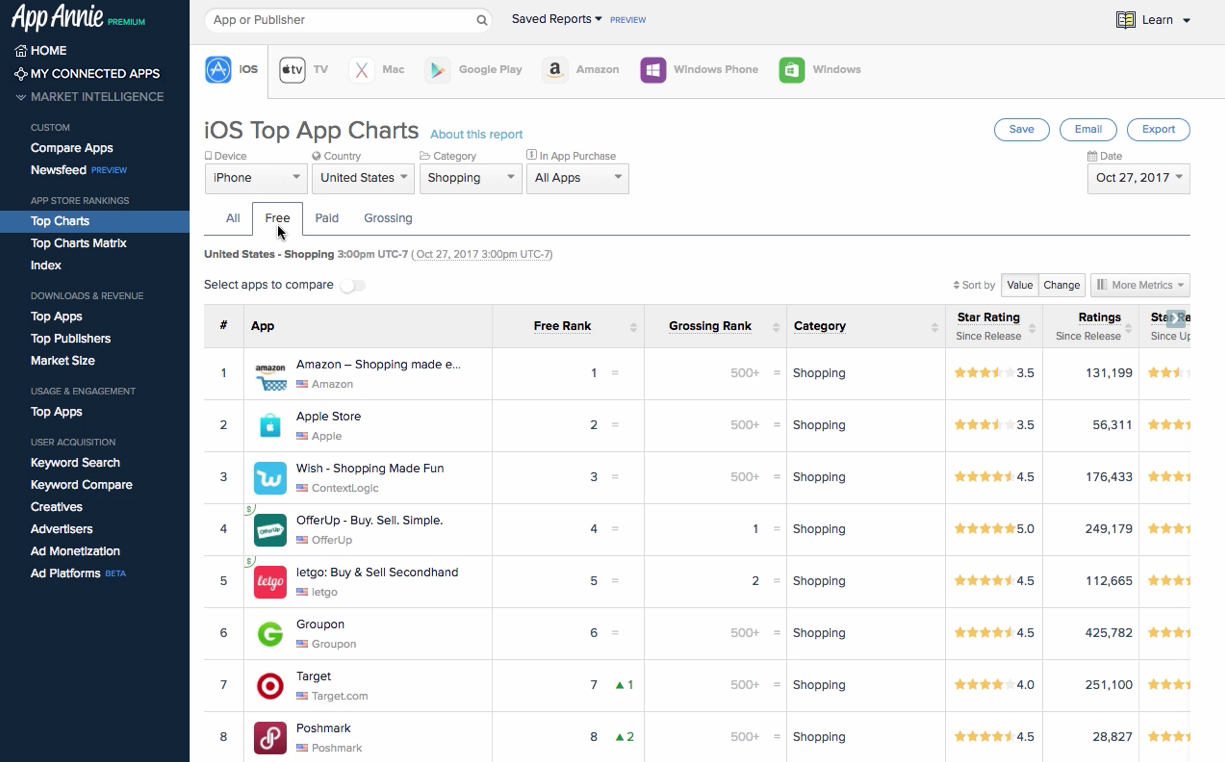
Task: Open the Device iPhone dropdown
Action: coord(256,178)
